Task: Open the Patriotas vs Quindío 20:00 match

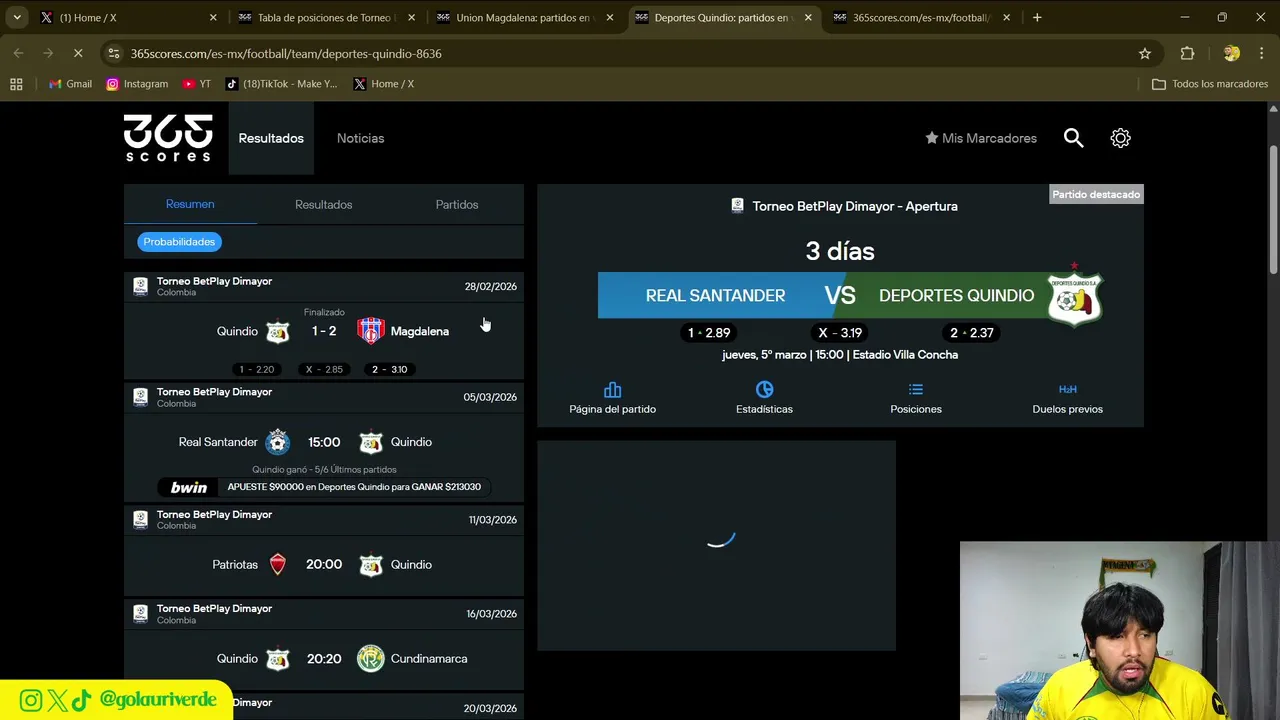Action: [x=324, y=564]
